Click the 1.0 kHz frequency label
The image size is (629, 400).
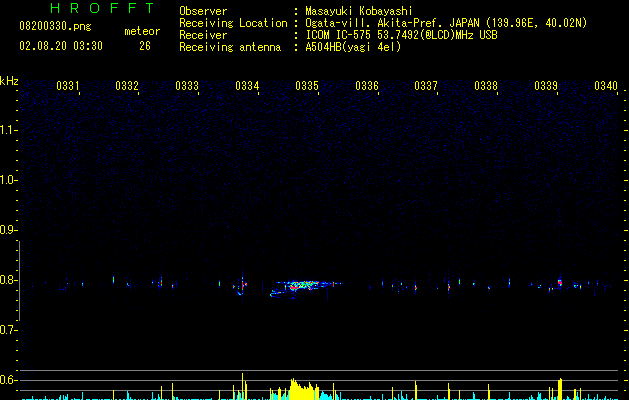pyautogui.click(x=8, y=180)
